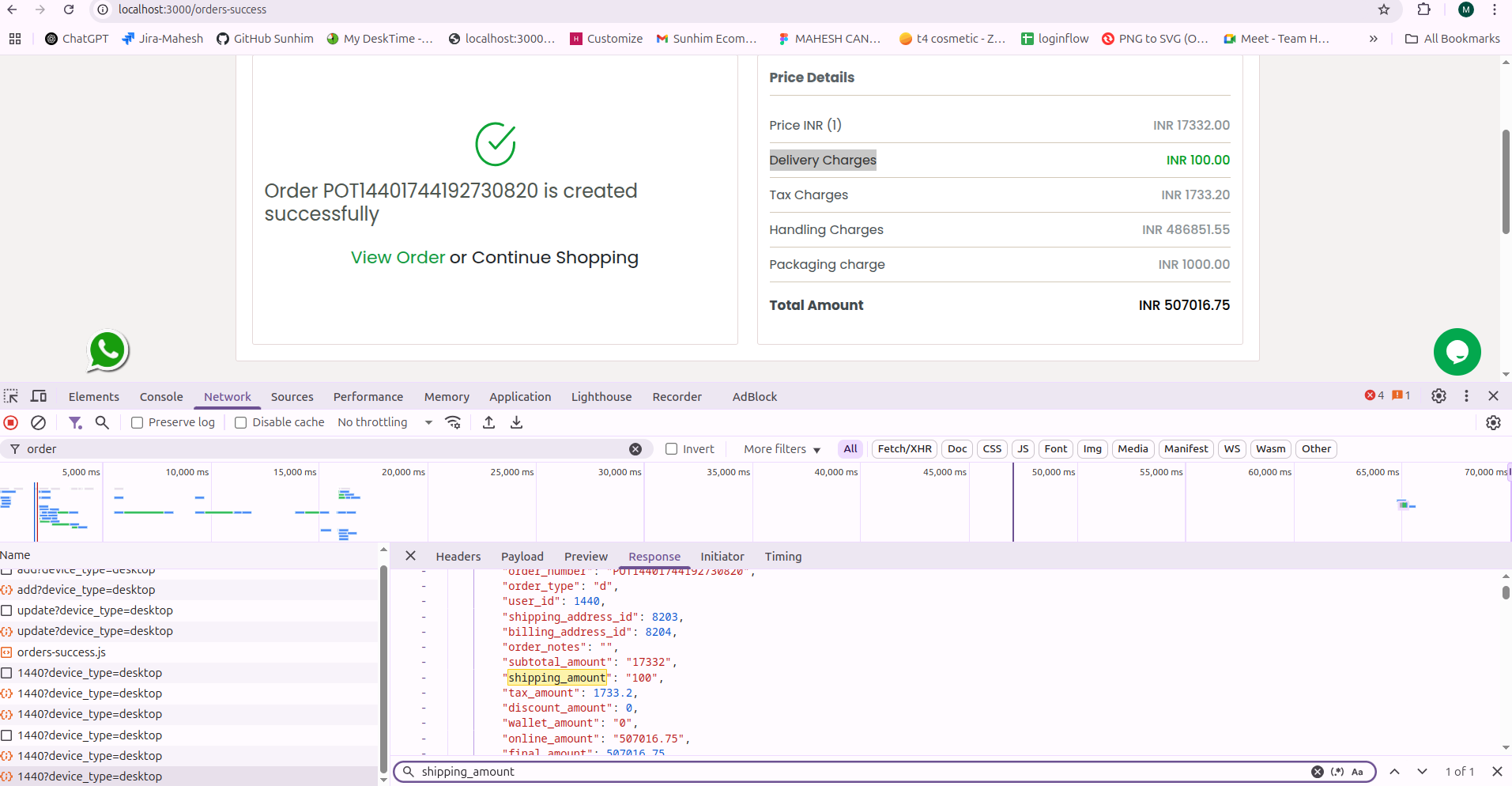Open the Headers tab of request
The height and width of the screenshot is (786, 1512).
tap(458, 557)
